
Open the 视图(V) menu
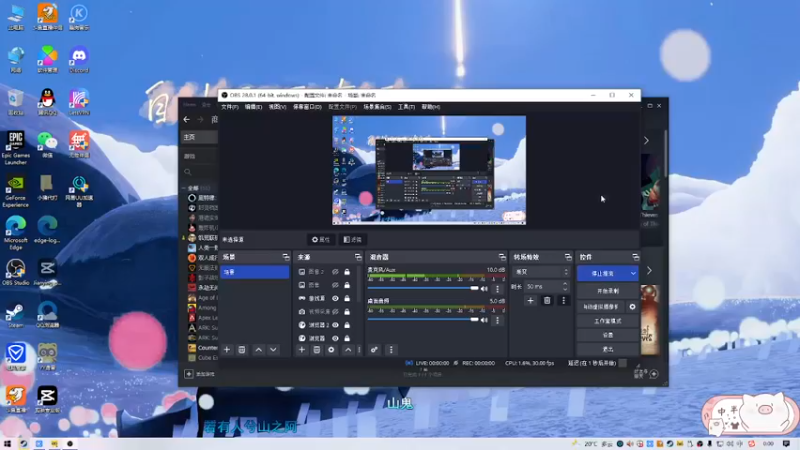[x=277, y=107]
